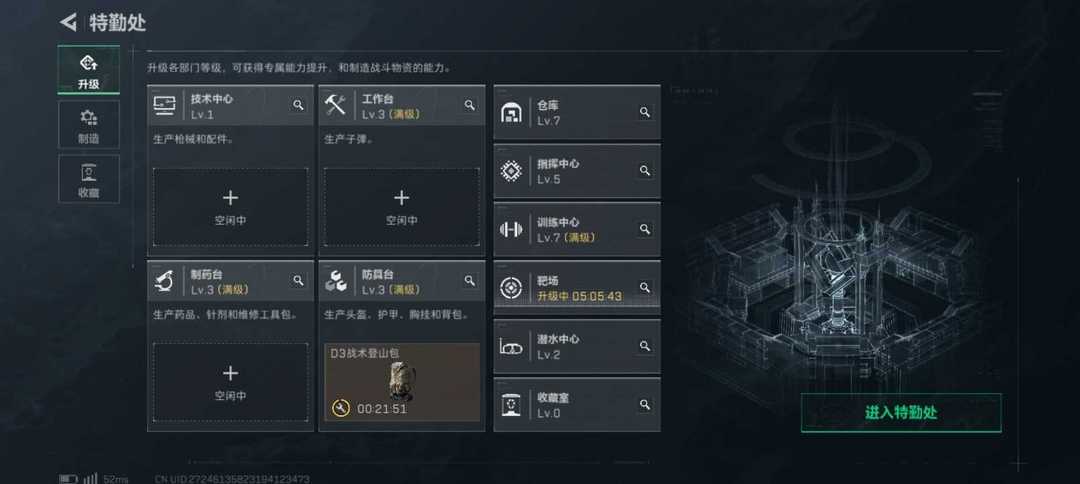Open the D3战术登山包 crafting item
Viewport: 1080px width, 484px height.
[402, 382]
